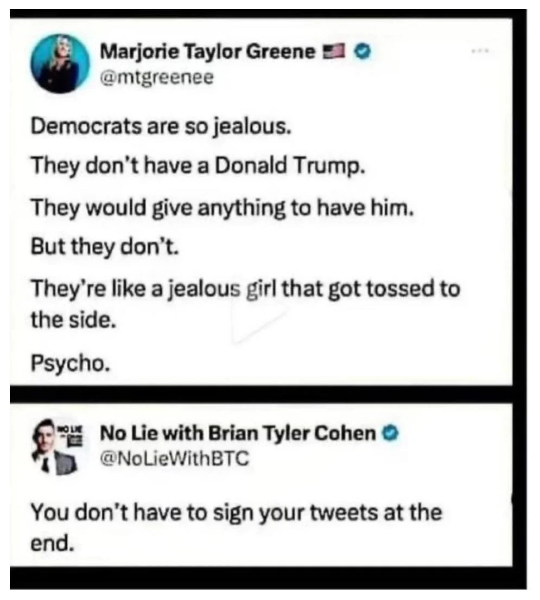Click the No Lie with Brian Tyler Cohen name
The width and height of the screenshot is (540, 600).
(238, 433)
